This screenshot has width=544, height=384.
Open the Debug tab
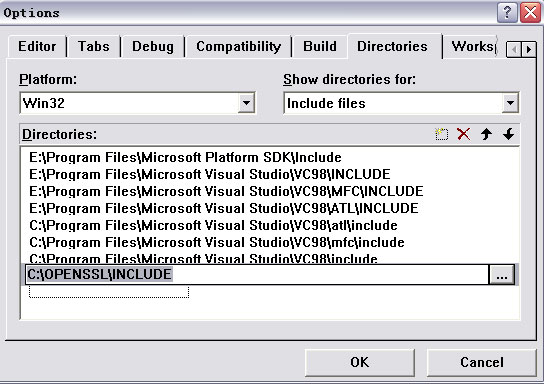click(x=153, y=46)
